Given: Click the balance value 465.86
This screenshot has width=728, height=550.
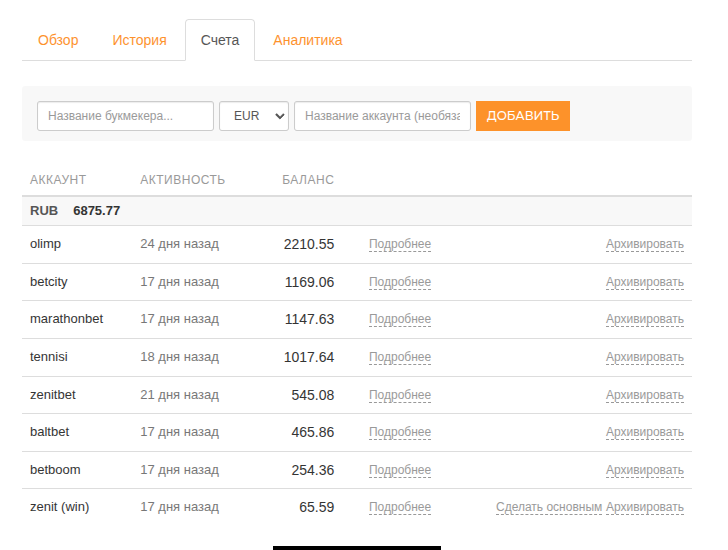Looking at the screenshot, I should pyautogui.click(x=313, y=433).
